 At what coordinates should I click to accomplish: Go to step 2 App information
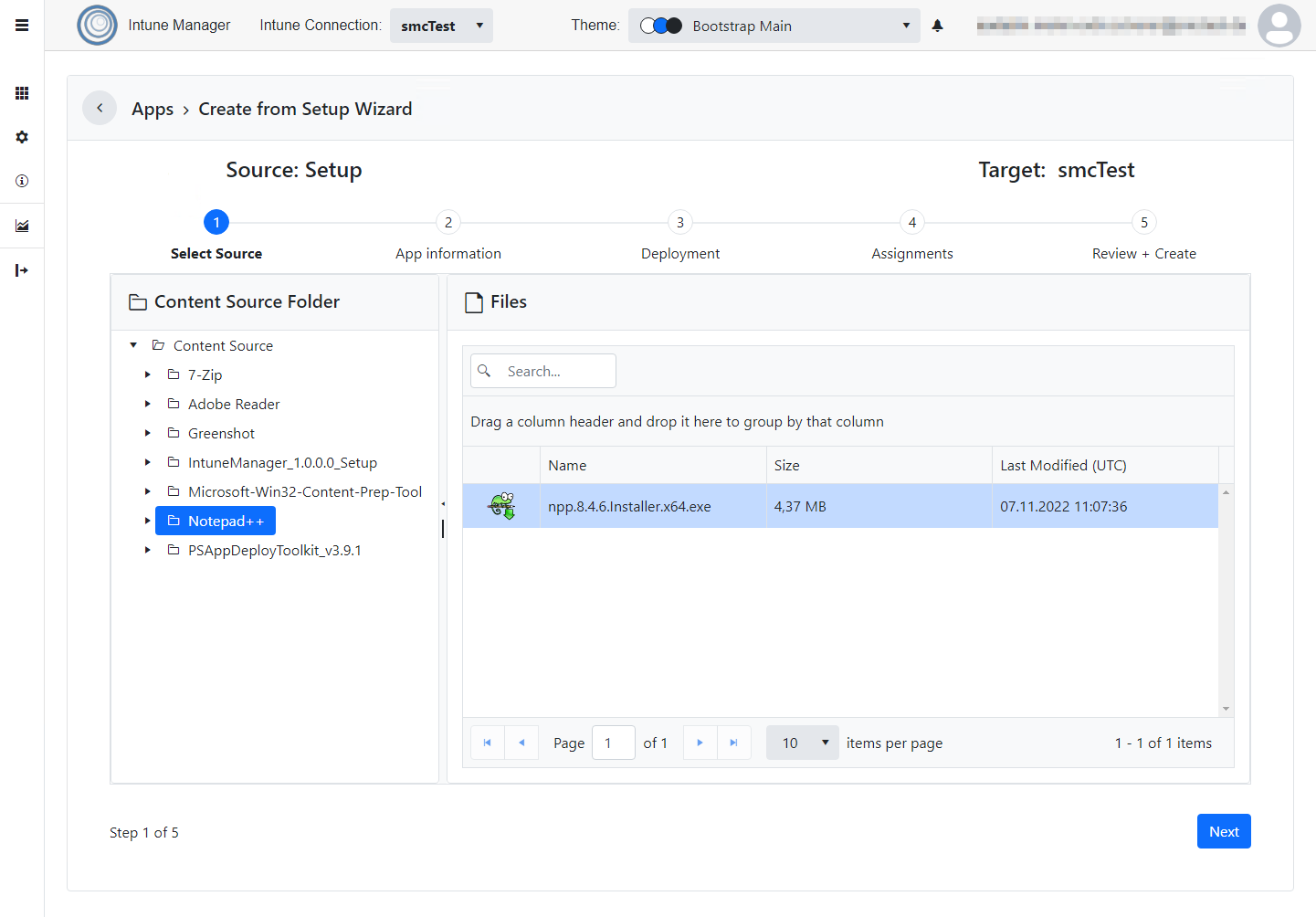click(448, 222)
